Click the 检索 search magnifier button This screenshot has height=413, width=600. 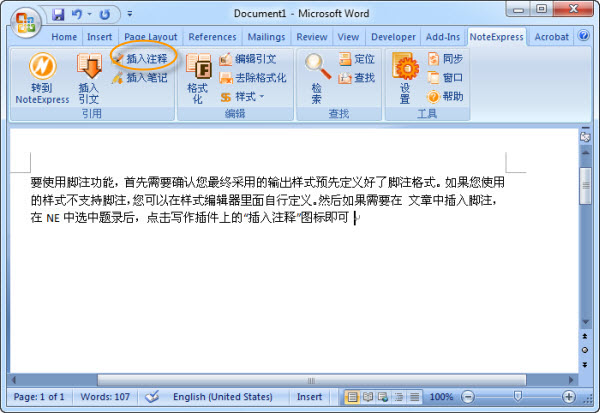[x=317, y=78]
